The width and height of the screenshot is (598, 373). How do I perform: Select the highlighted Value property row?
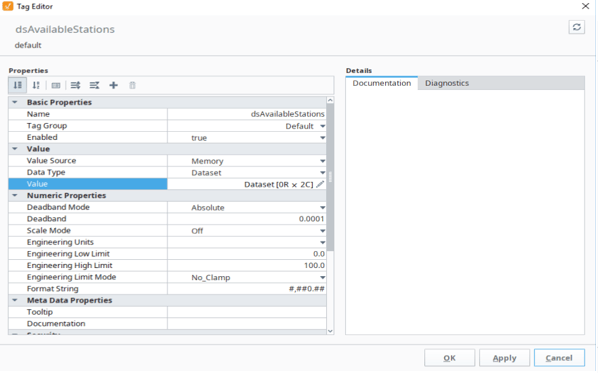point(88,184)
